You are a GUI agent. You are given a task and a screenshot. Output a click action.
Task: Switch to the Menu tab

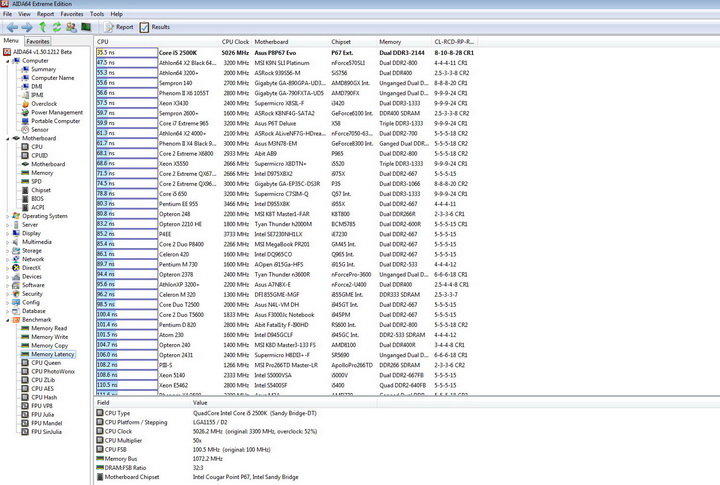pyautogui.click(x=11, y=40)
